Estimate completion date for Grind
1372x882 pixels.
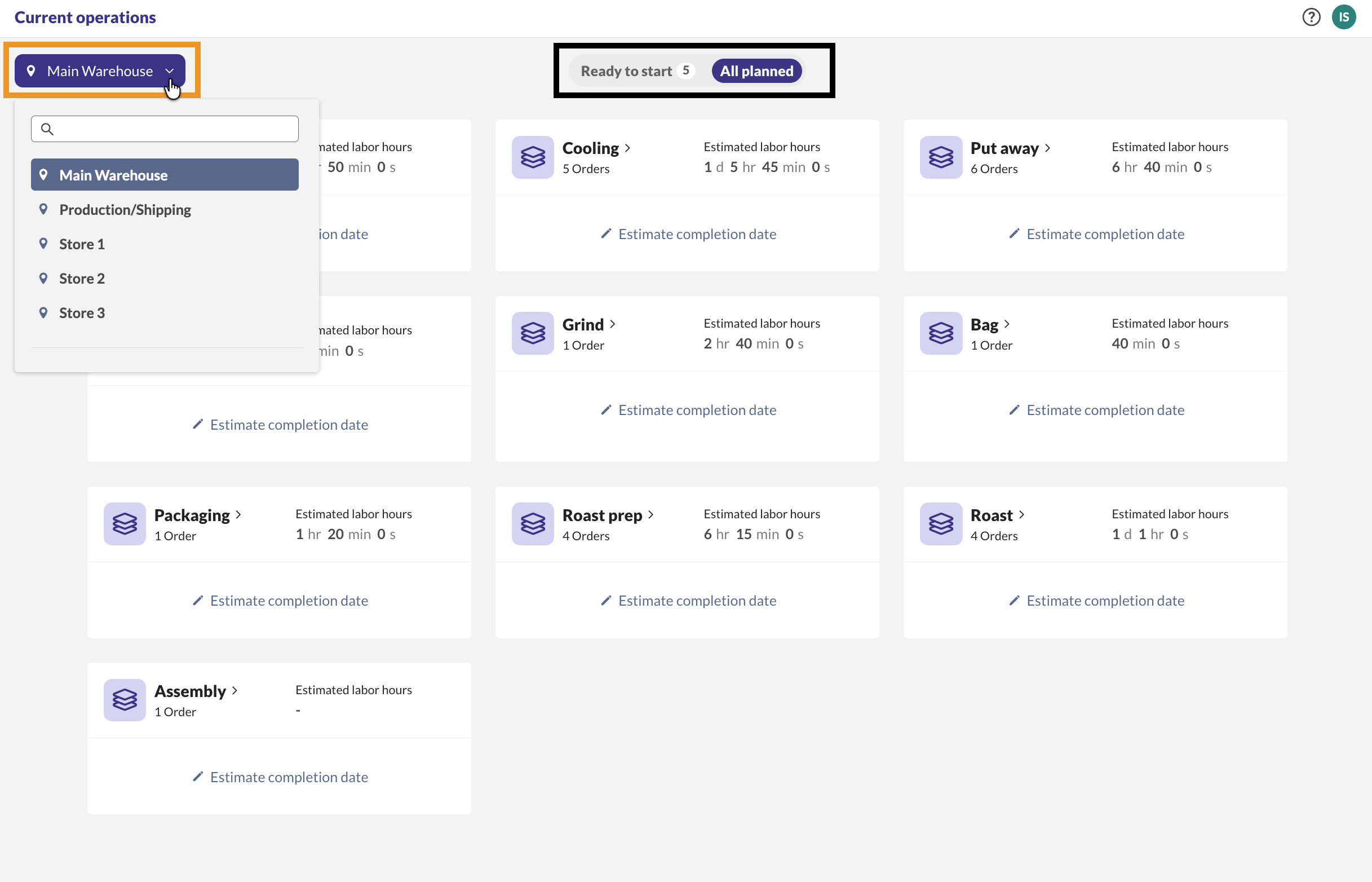[687, 409]
